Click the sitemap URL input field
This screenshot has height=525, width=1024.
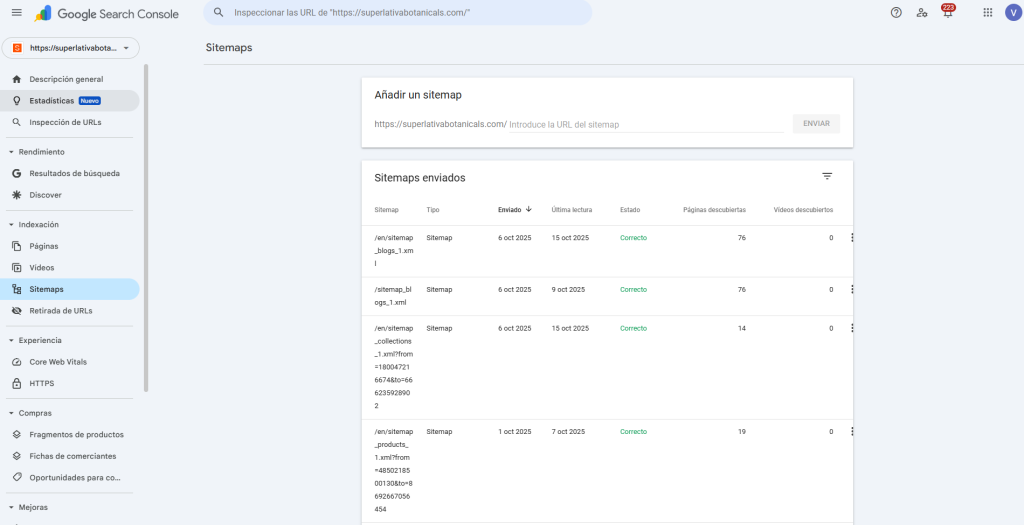point(645,125)
